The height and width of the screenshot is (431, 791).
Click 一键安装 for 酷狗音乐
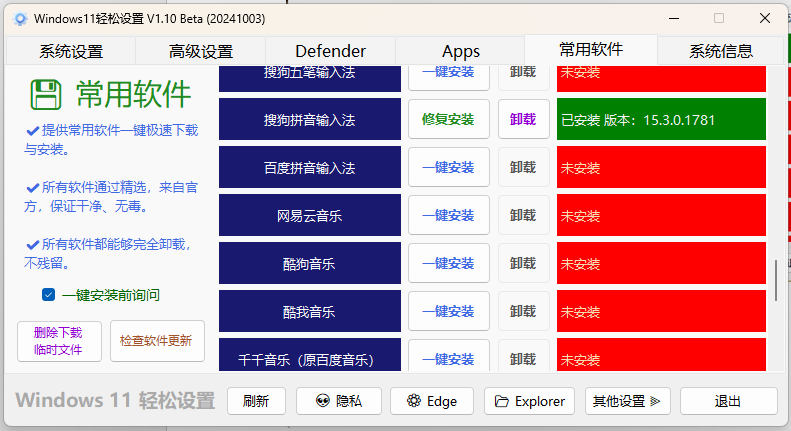coord(448,263)
